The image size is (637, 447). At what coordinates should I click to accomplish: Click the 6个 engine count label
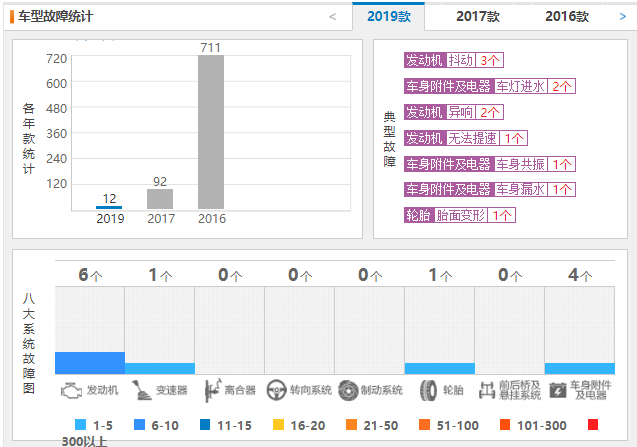coord(90,275)
